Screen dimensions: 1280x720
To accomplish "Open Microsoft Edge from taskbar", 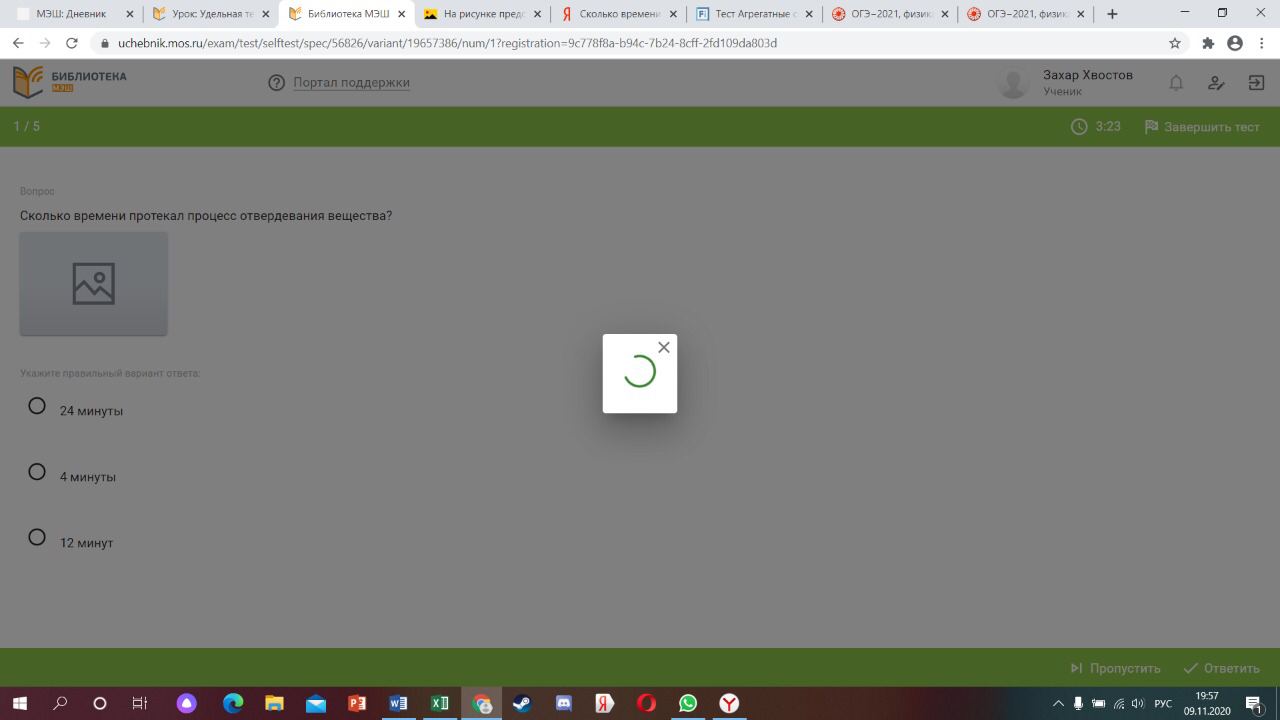I will click(233, 703).
